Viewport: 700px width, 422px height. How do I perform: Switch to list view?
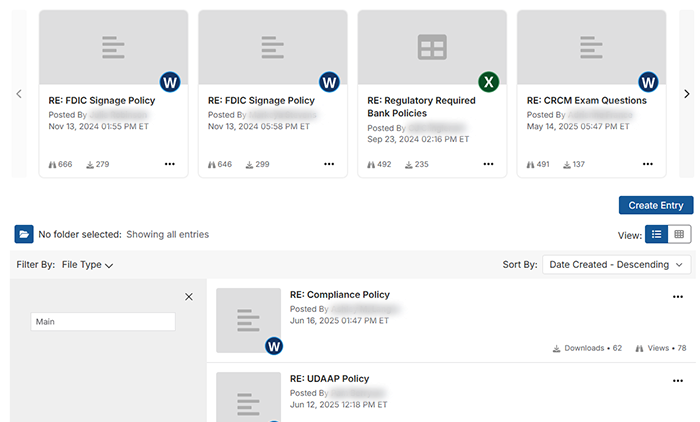(656, 234)
